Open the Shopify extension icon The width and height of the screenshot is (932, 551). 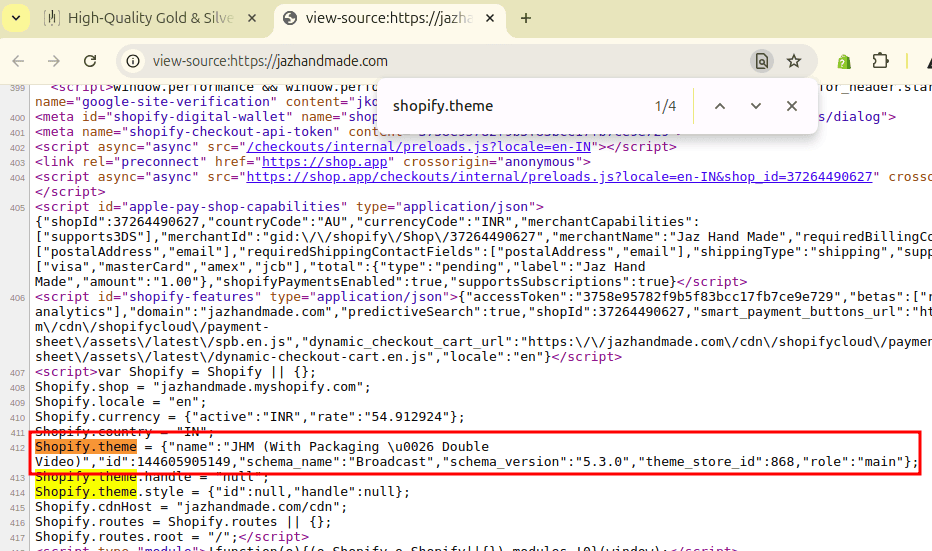tap(843, 61)
